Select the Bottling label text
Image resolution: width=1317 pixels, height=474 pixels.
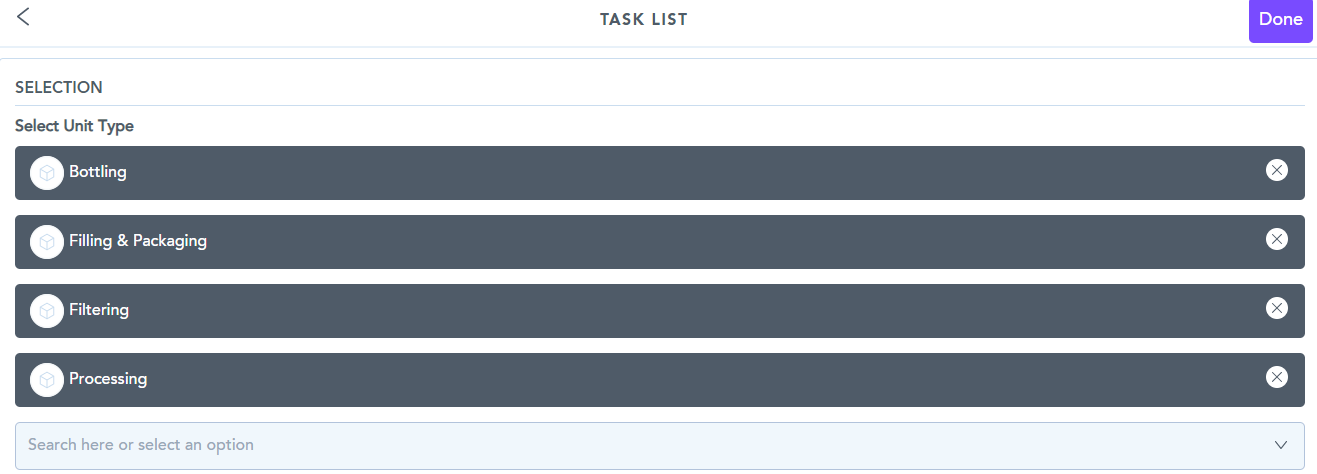pyautogui.click(x=98, y=172)
